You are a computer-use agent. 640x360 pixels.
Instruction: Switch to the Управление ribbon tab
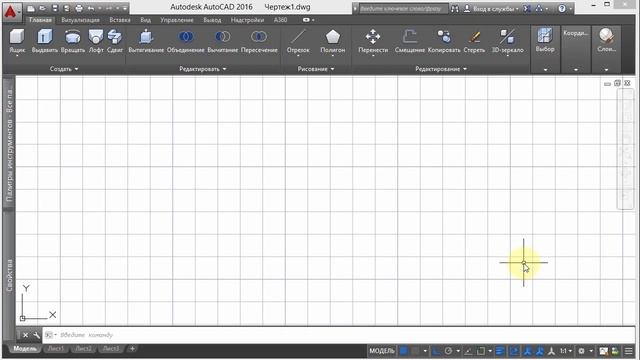click(x=177, y=20)
